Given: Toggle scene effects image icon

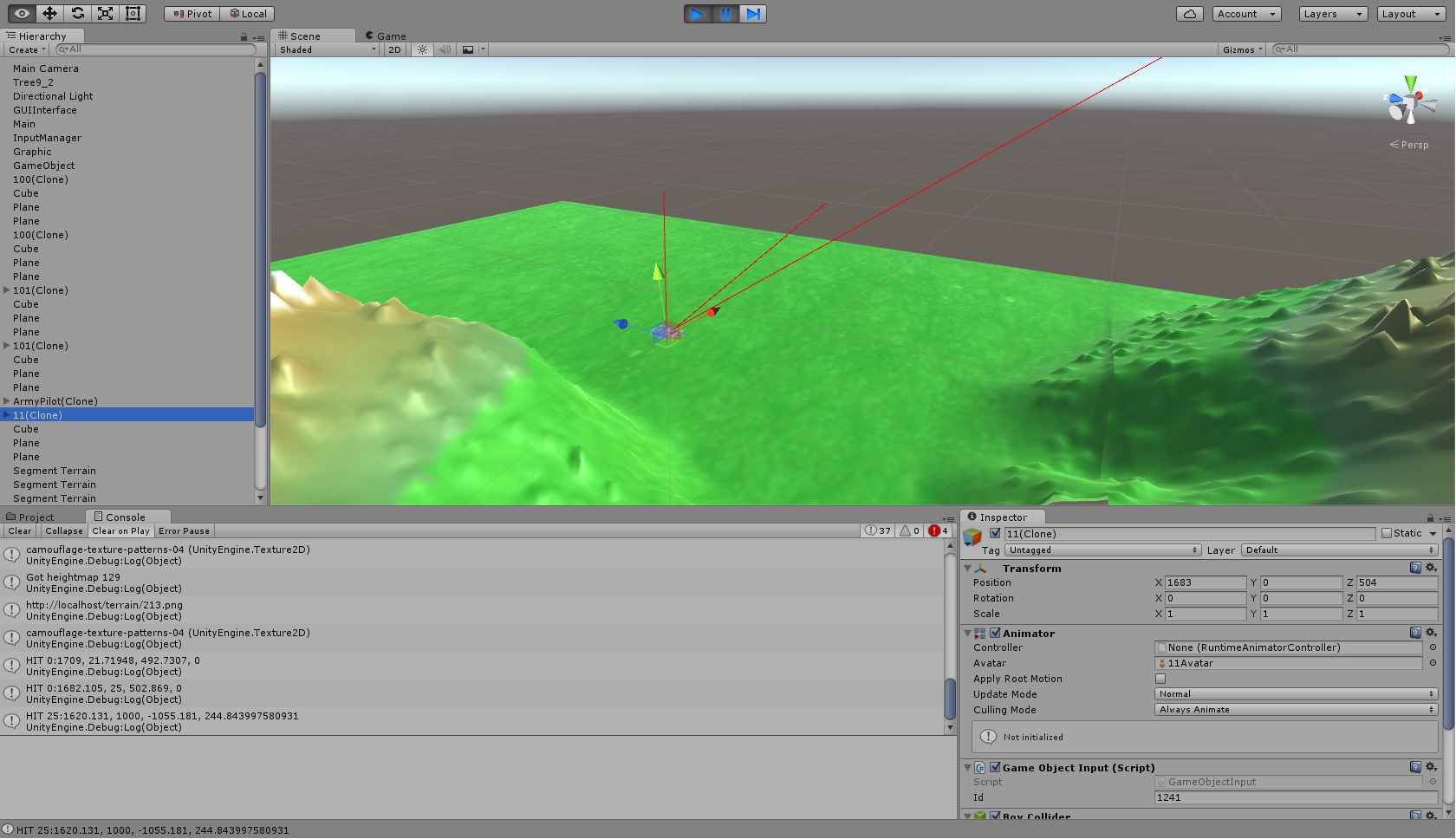Looking at the screenshot, I should (468, 49).
